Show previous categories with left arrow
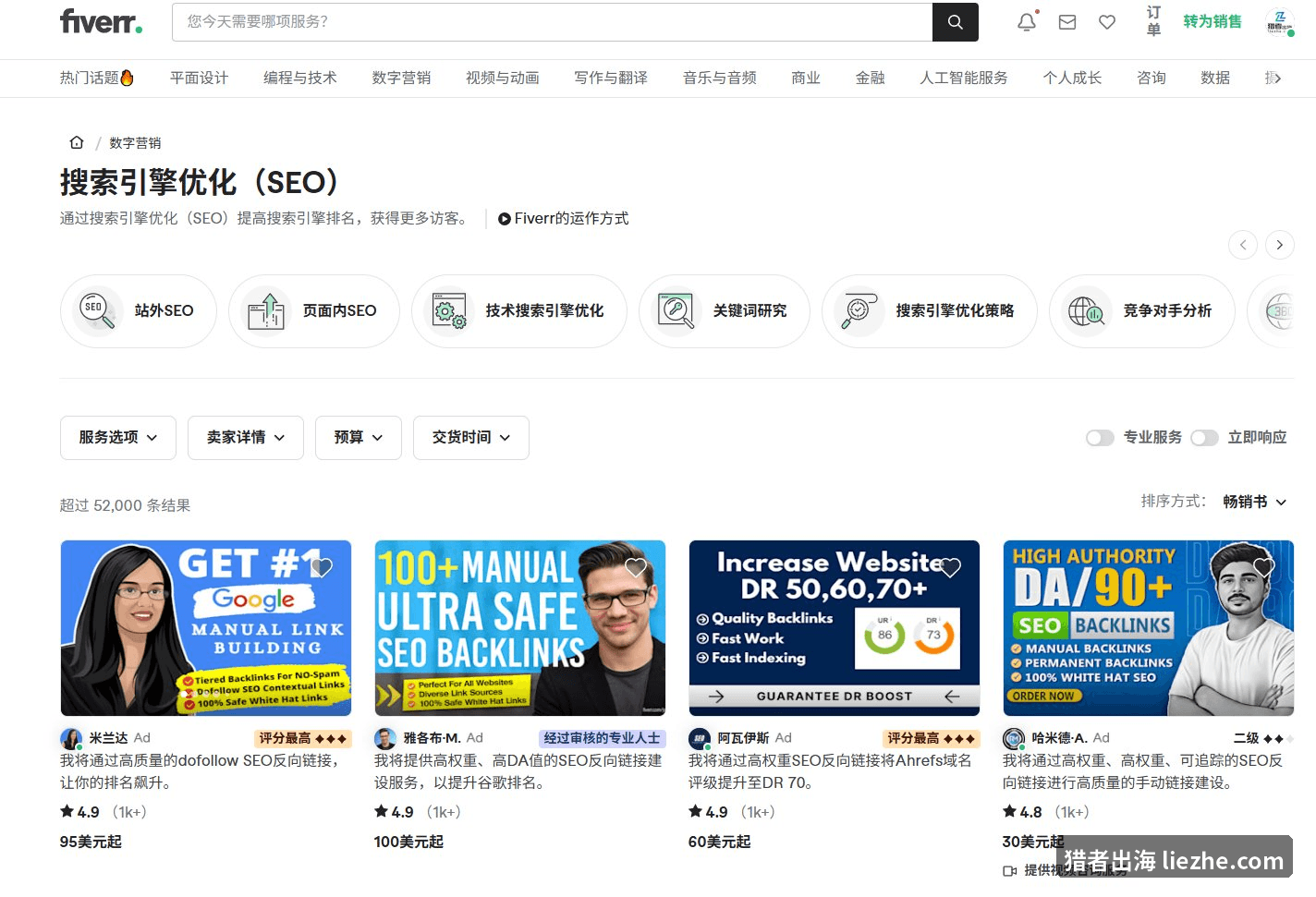 (1243, 244)
